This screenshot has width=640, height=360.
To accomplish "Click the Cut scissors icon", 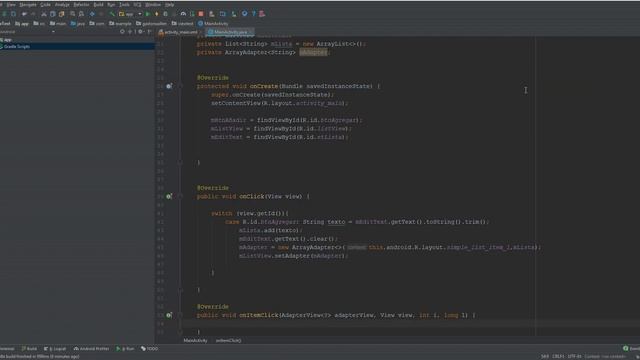I will point(44,13).
